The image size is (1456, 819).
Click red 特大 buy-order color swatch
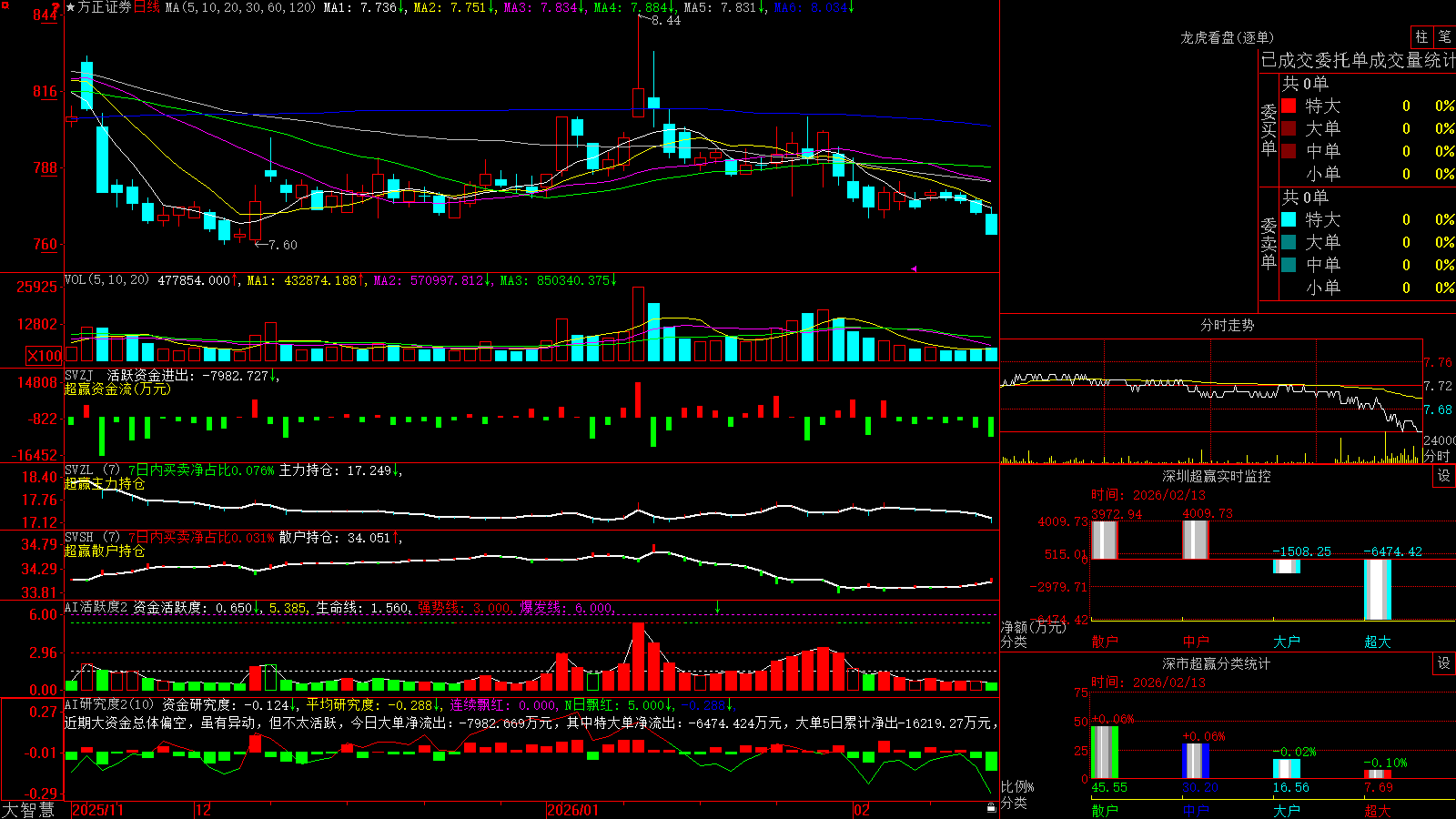click(1289, 106)
